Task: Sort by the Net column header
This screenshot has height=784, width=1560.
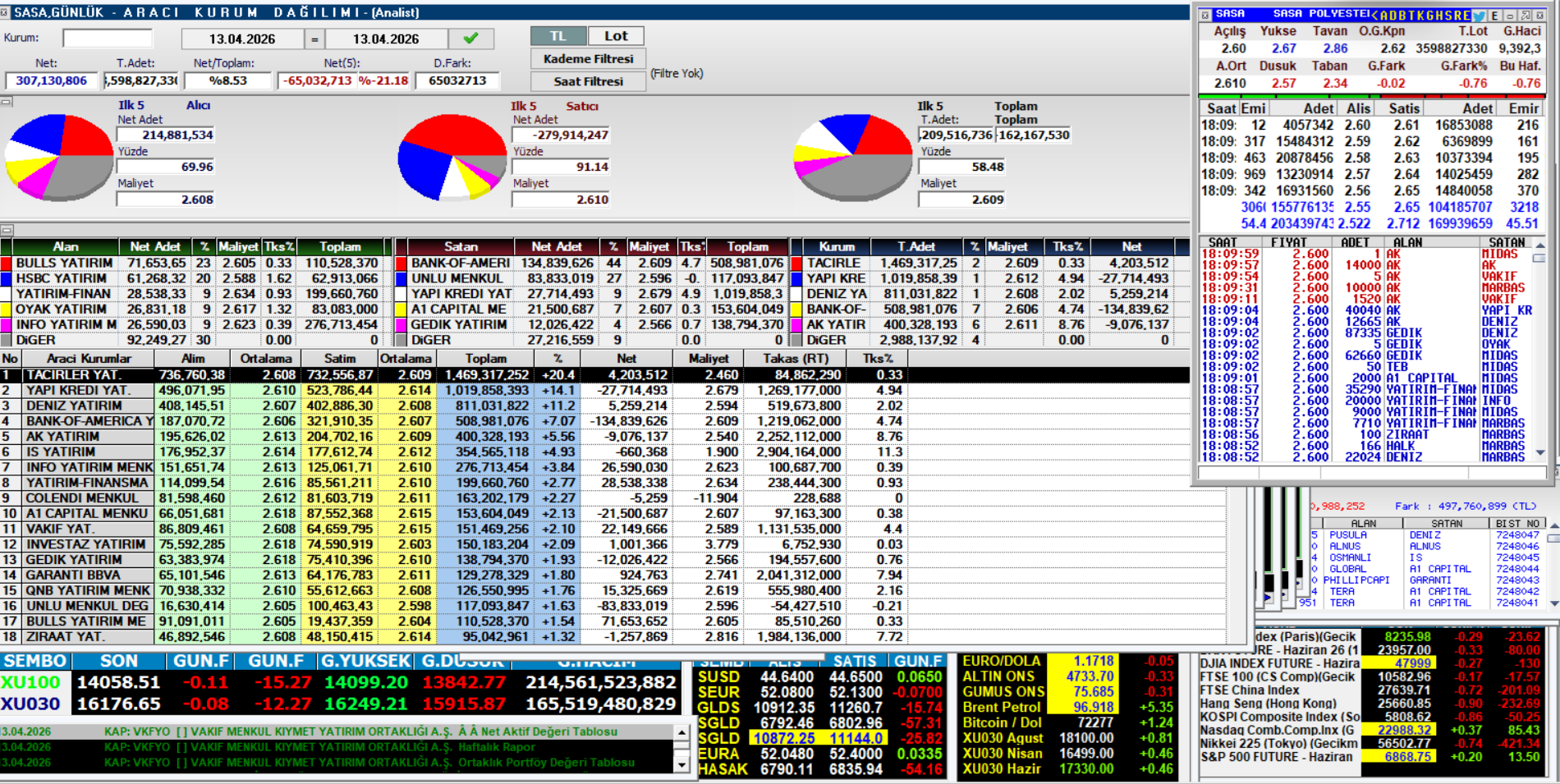Action: (x=626, y=359)
